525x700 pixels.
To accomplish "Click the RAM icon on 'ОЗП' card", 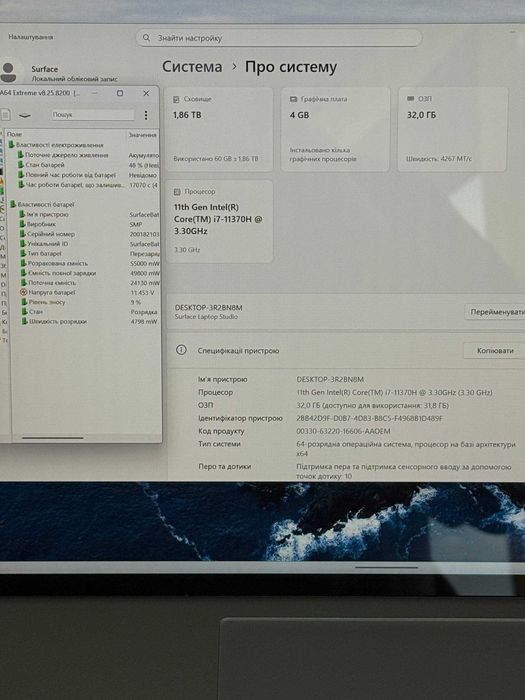I will [x=411, y=98].
